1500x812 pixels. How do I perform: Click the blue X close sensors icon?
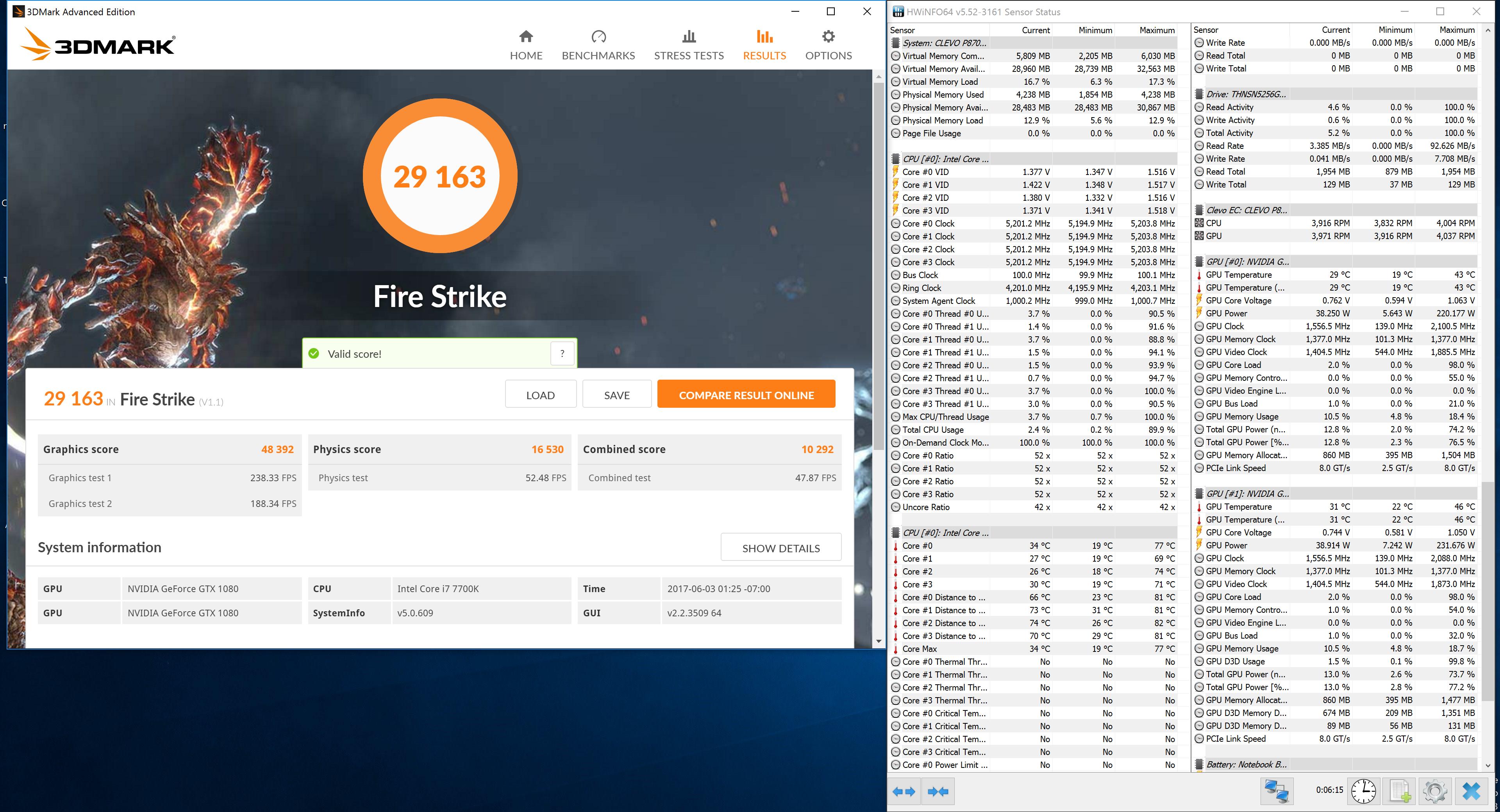pyautogui.click(x=1471, y=792)
